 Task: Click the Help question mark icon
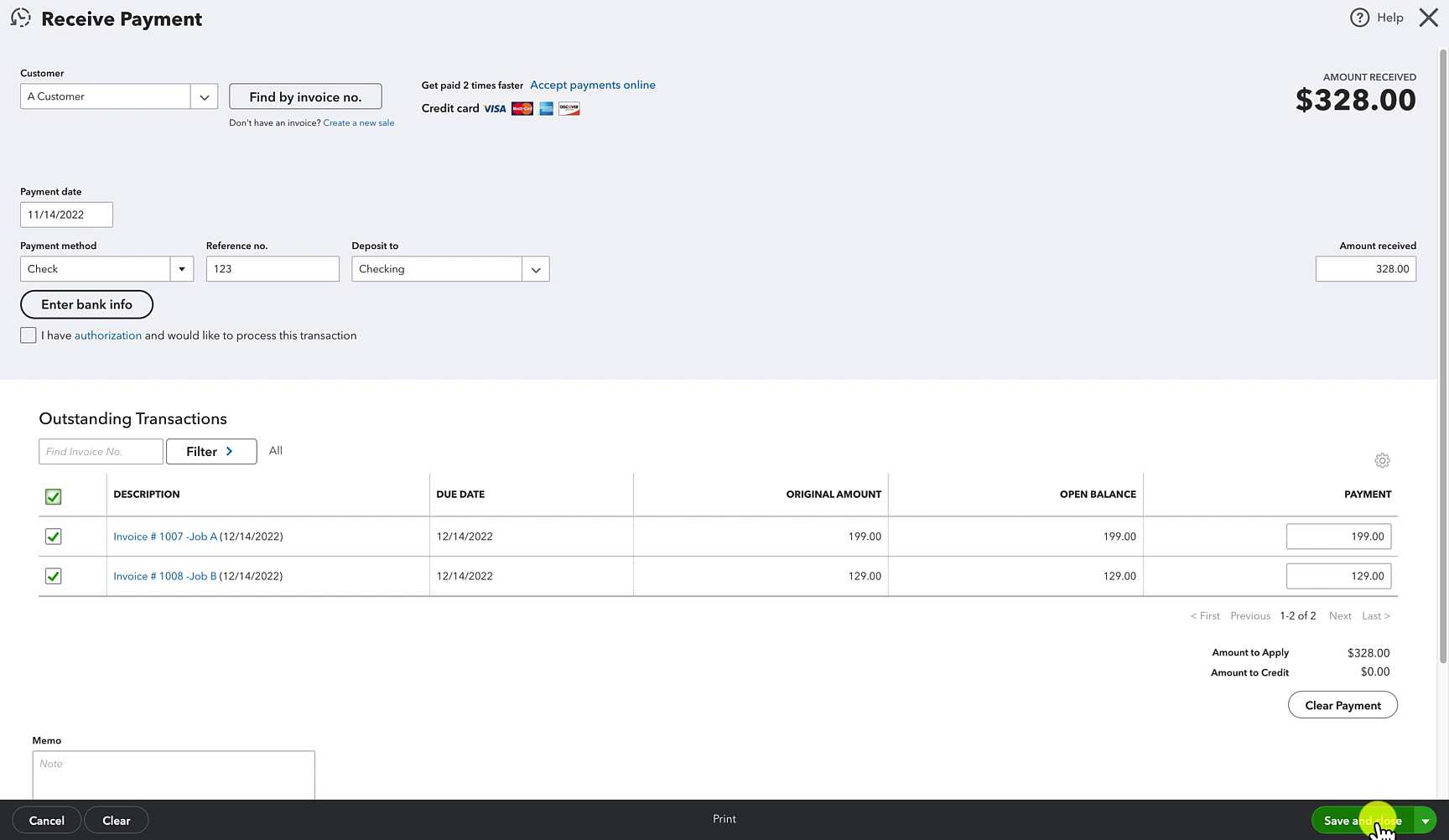pos(1359,18)
